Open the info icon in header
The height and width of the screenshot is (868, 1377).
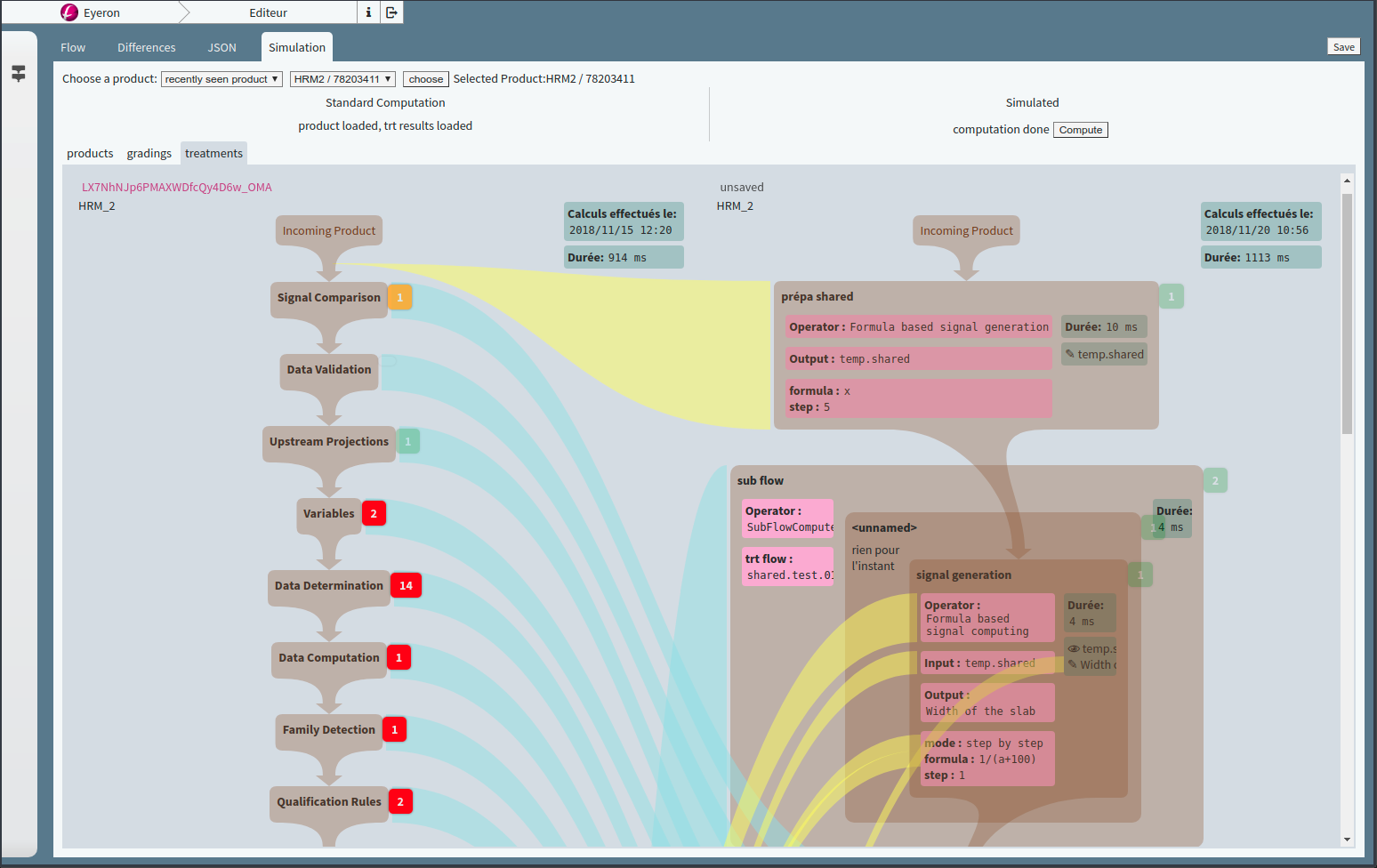point(368,12)
